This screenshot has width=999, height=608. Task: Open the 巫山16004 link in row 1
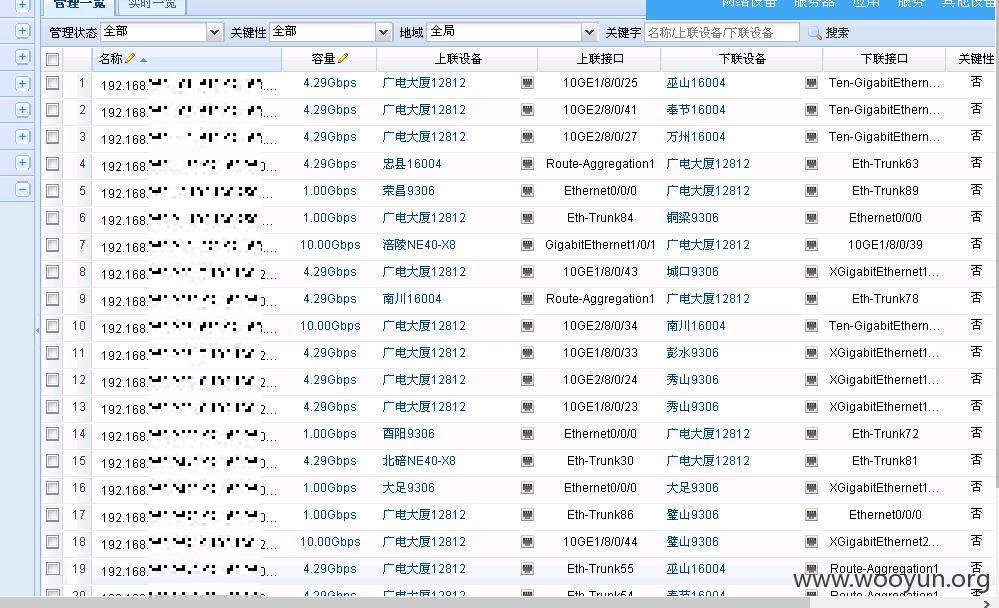pos(696,83)
